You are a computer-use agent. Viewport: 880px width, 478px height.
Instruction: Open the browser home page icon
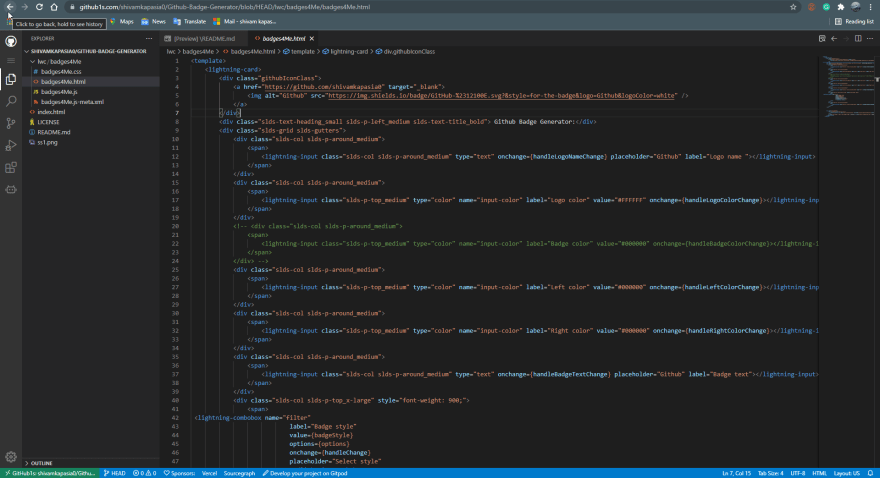click(x=54, y=7)
